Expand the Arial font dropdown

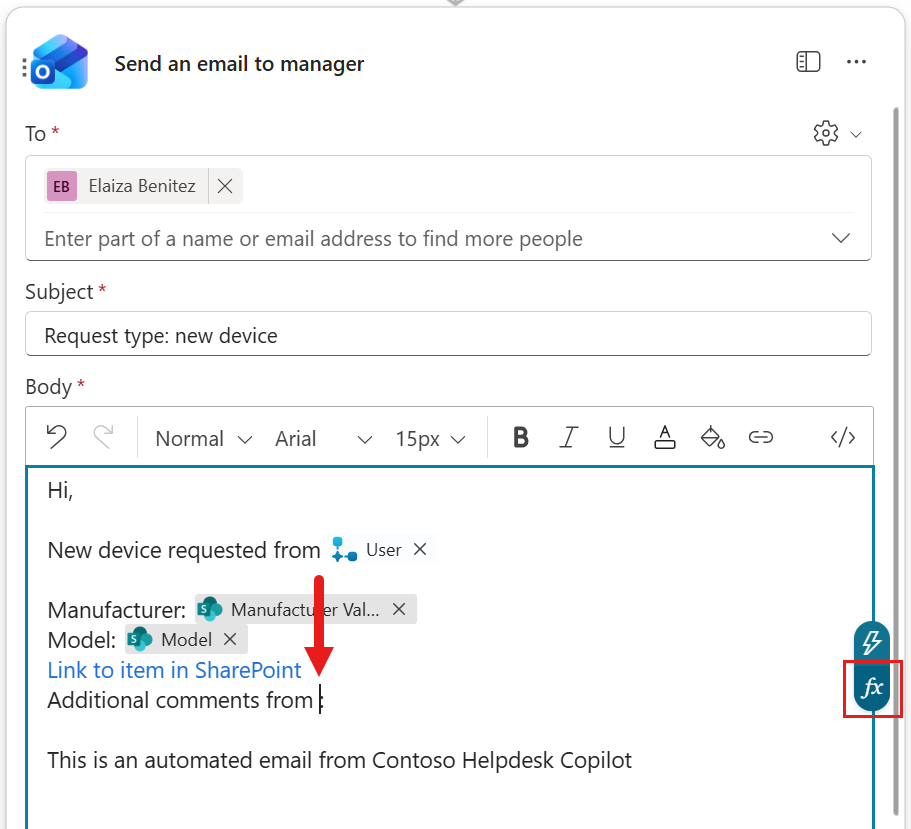point(323,438)
